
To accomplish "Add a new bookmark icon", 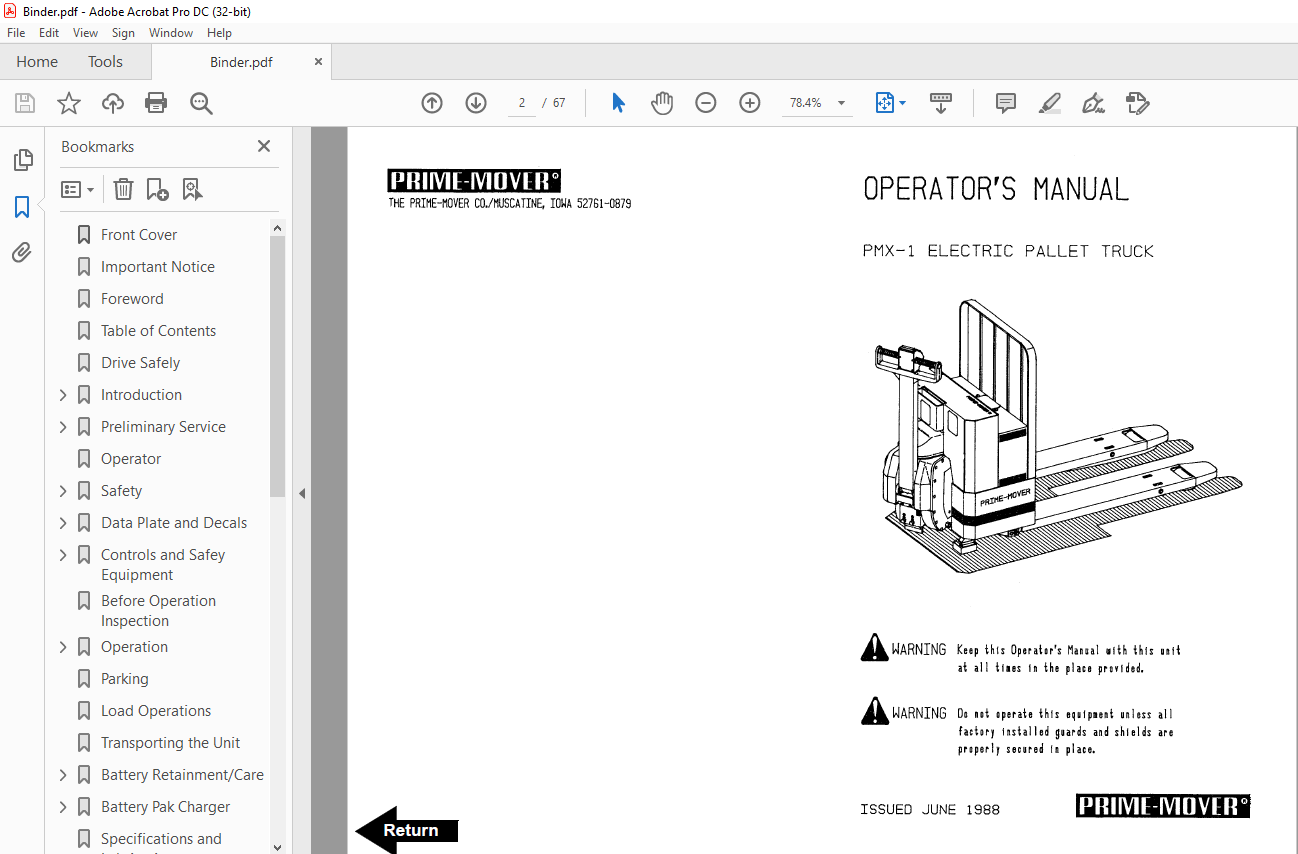I will 157,189.
